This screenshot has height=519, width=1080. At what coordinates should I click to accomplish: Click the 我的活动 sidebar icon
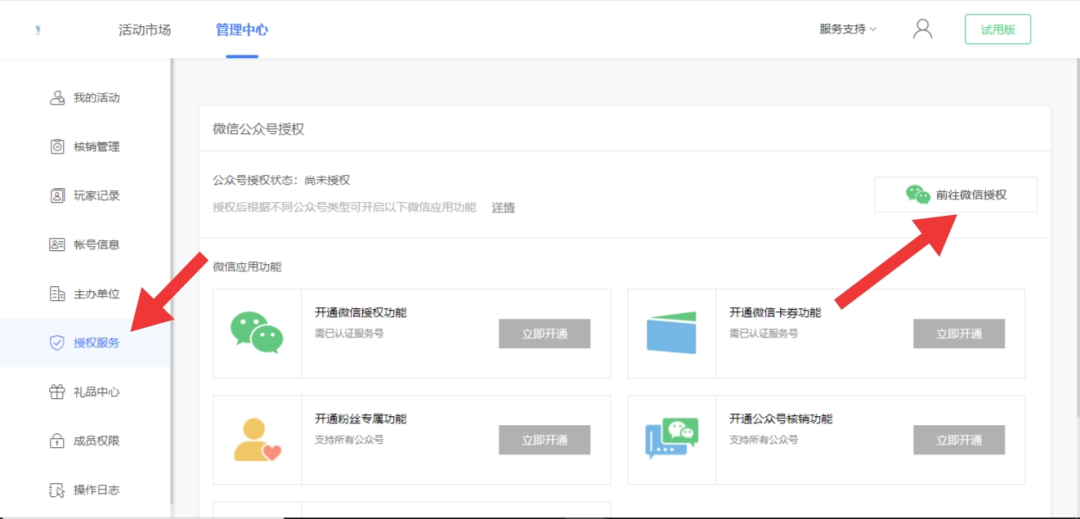coord(57,98)
